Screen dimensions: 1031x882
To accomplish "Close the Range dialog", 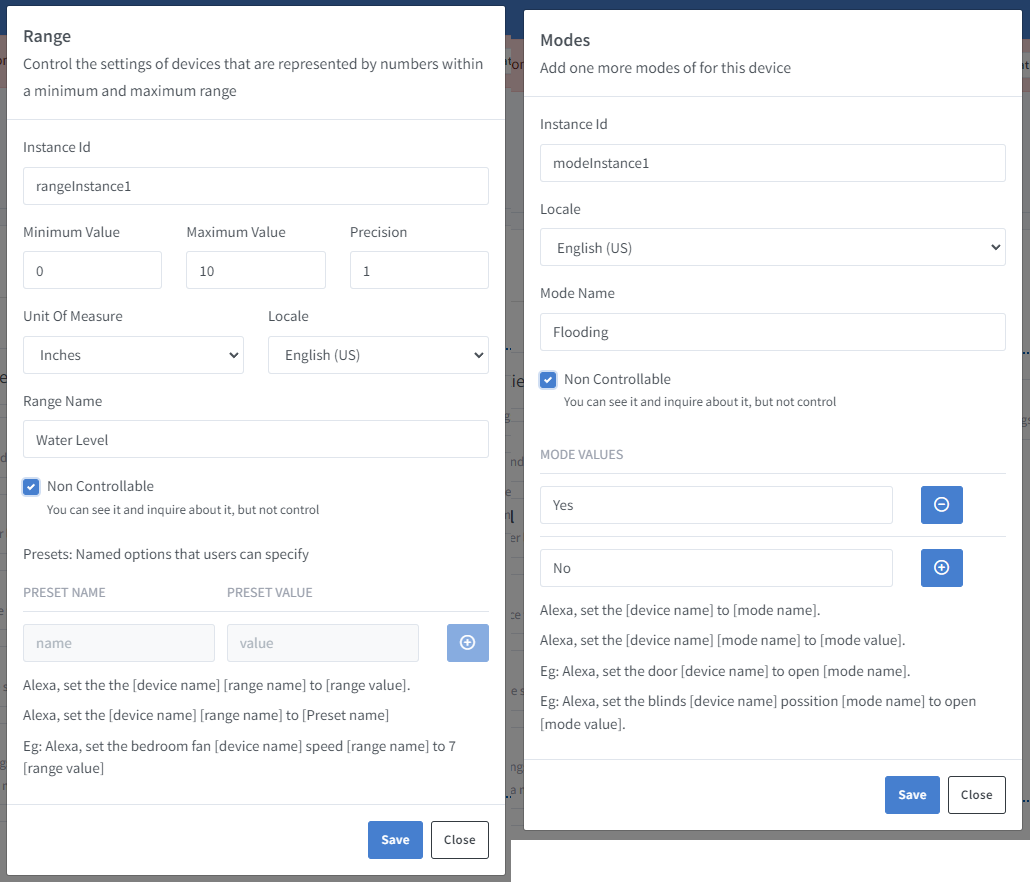I will coord(459,840).
